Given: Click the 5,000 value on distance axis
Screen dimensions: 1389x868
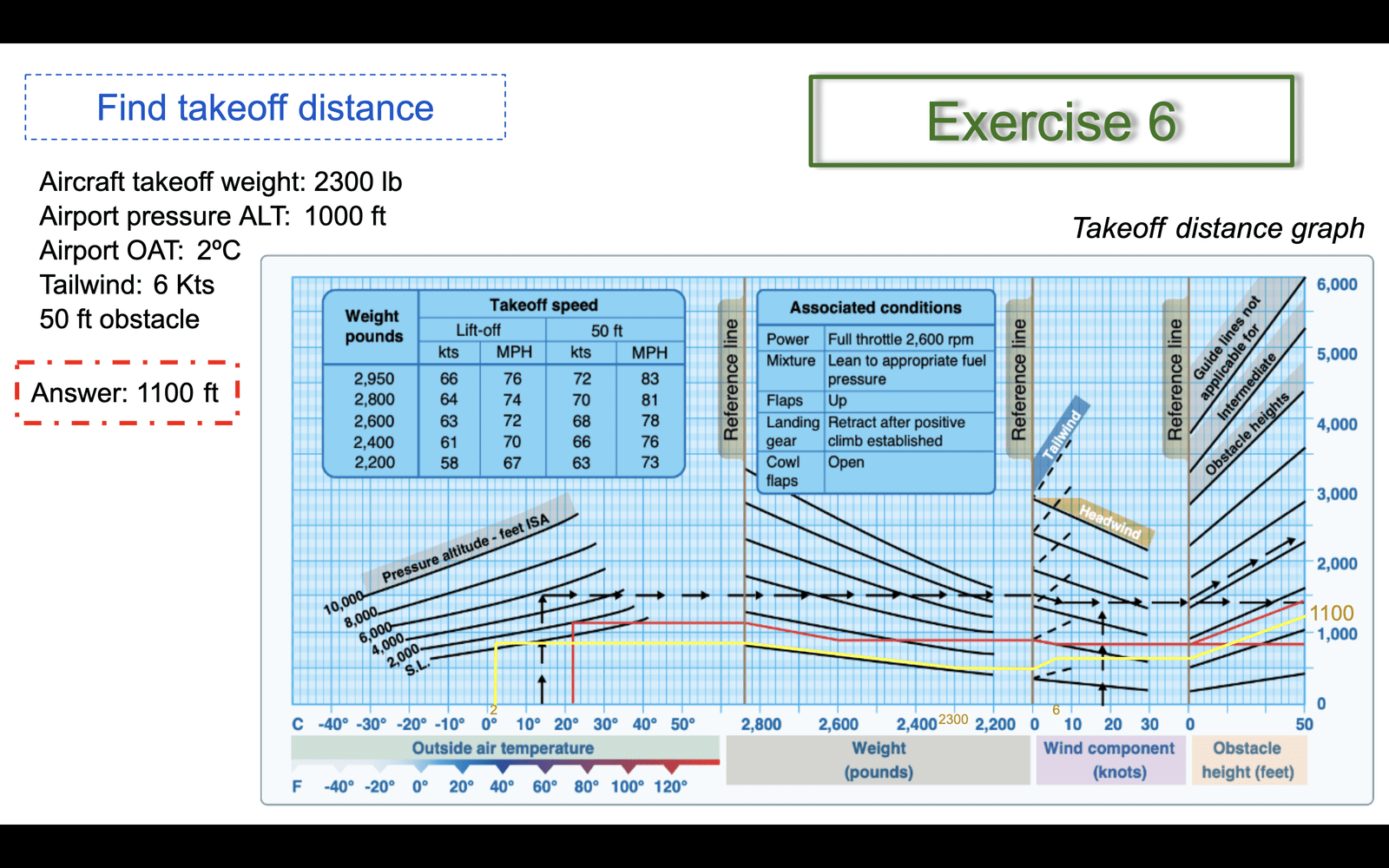Looking at the screenshot, I should (1337, 354).
